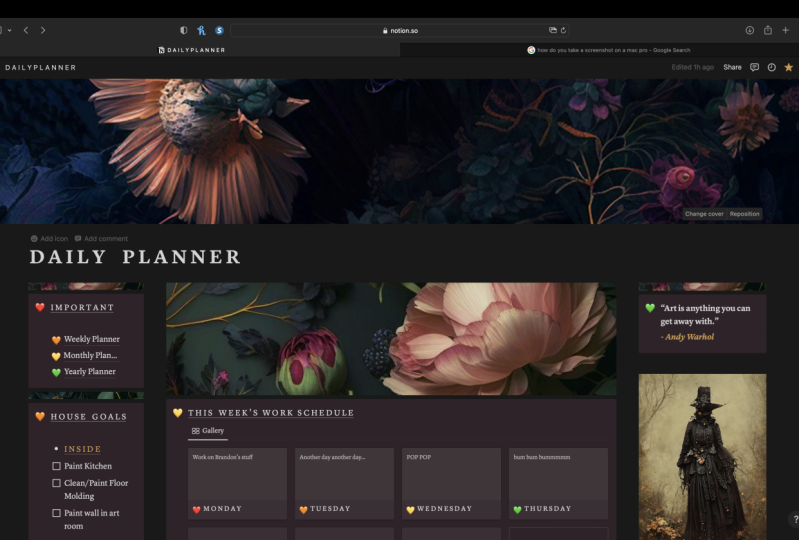Open the THURSDAY gallery card
Screen dimensions: 799x540
pyautogui.click(x=558, y=483)
